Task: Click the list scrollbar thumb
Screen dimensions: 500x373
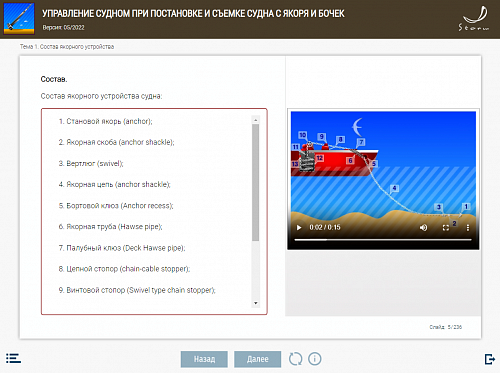Action: 256,182
